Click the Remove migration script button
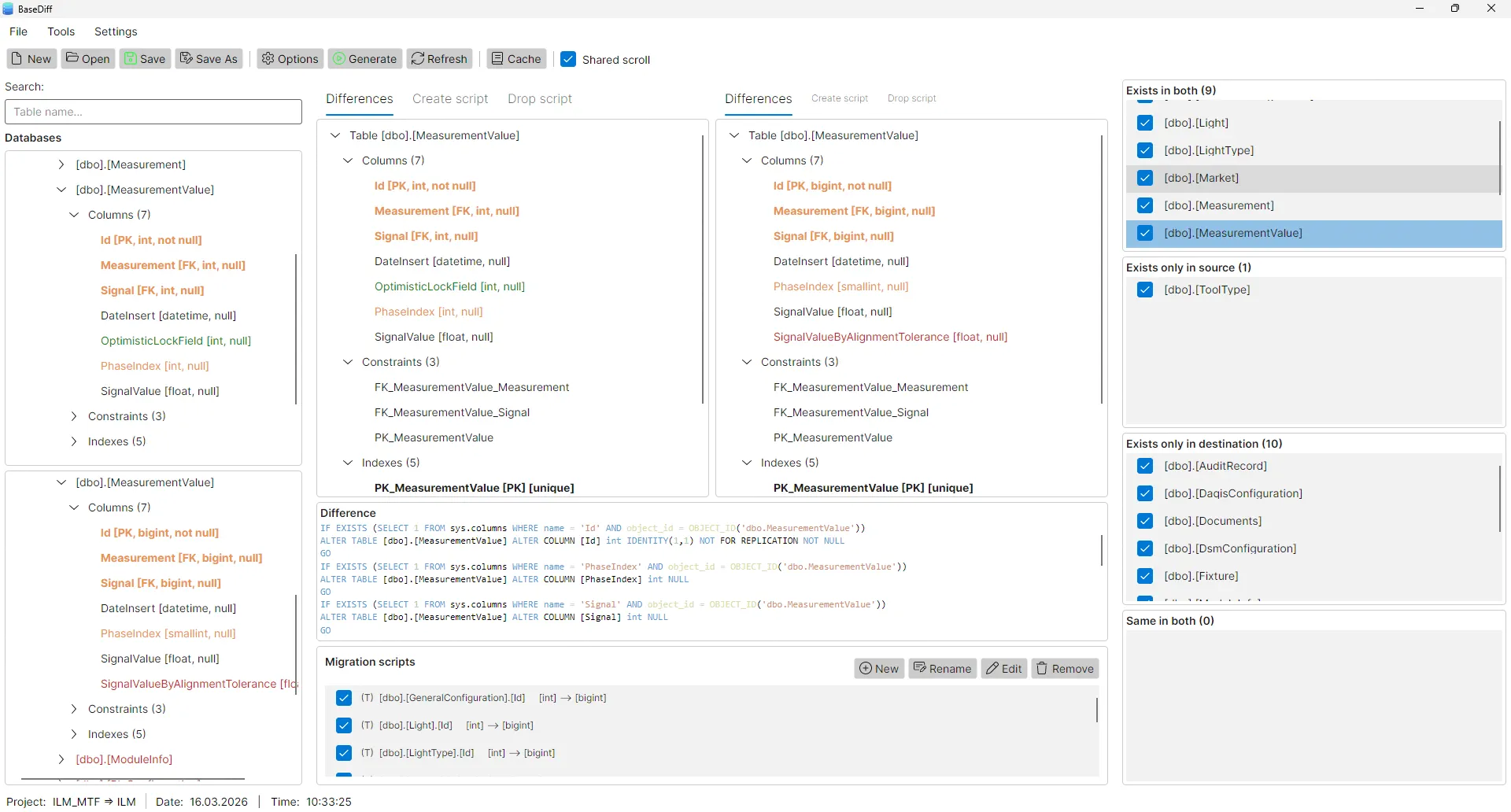1511x812 pixels. click(1065, 668)
